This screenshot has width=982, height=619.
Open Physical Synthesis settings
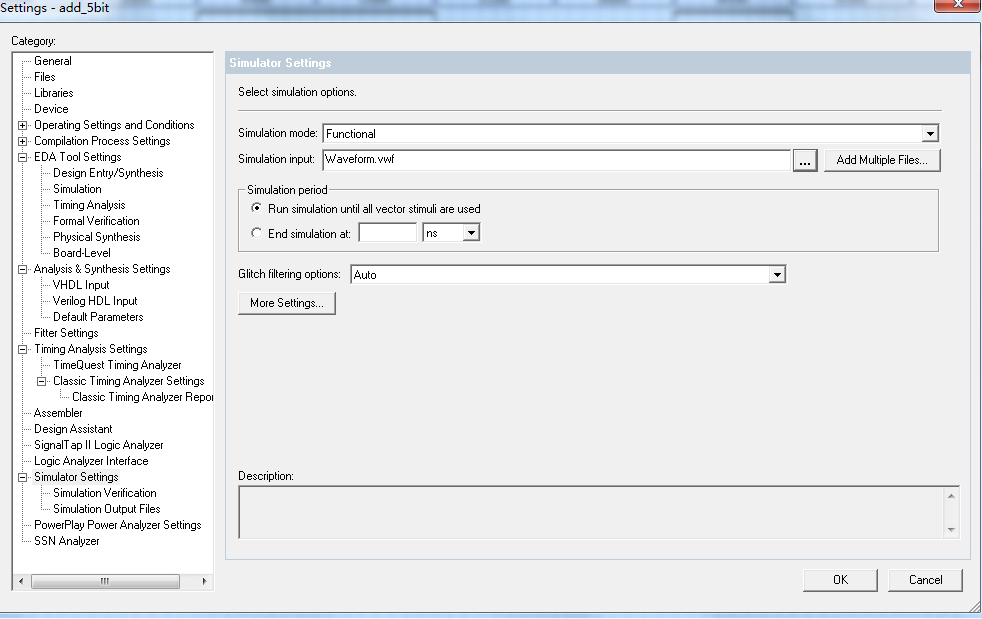point(96,237)
